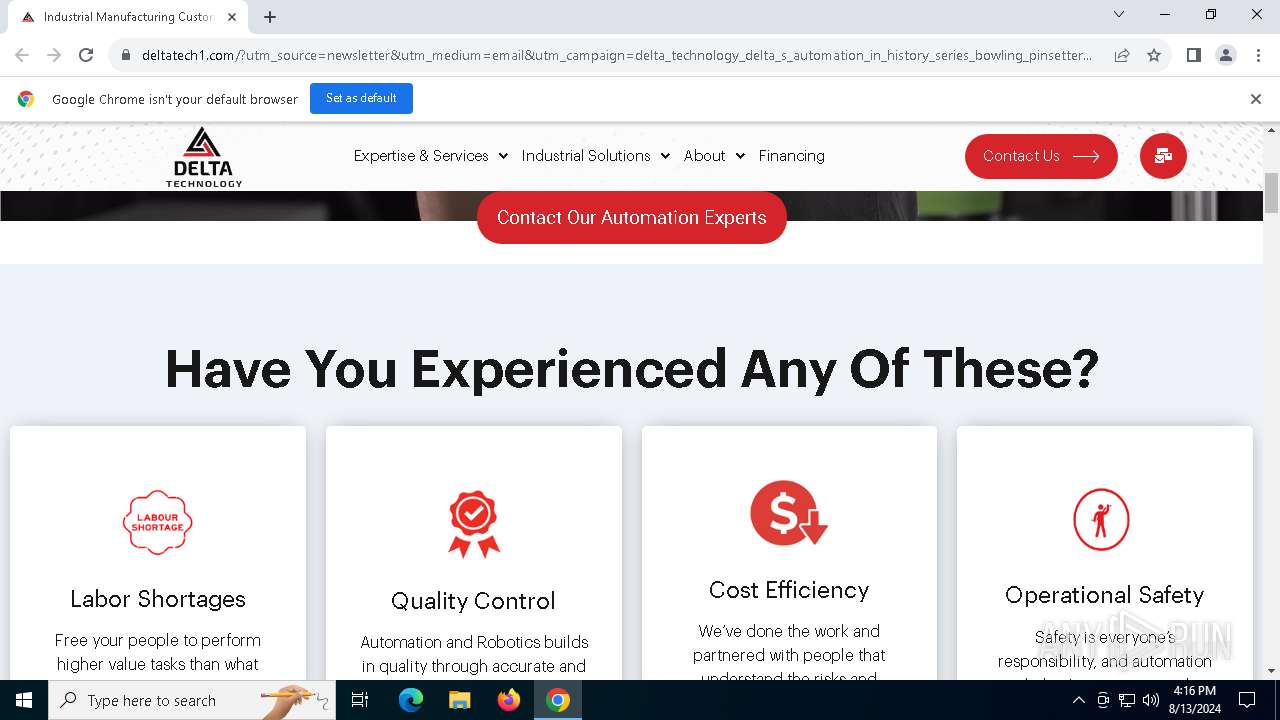Screen dimensions: 1280x720
Task: Open Chrome side panel icon
Action: pyautogui.click(x=1193, y=55)
